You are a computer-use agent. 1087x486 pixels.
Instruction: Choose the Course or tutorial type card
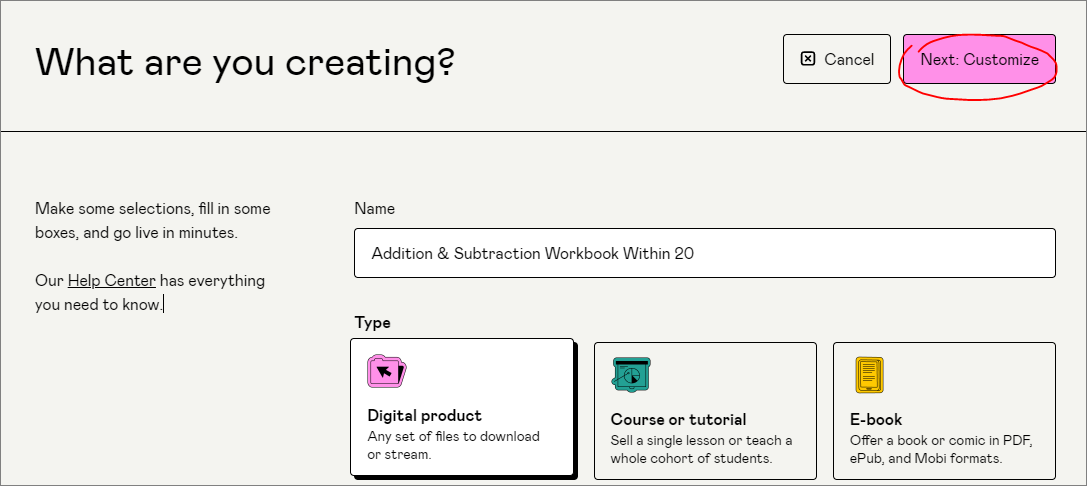(705, 410)
